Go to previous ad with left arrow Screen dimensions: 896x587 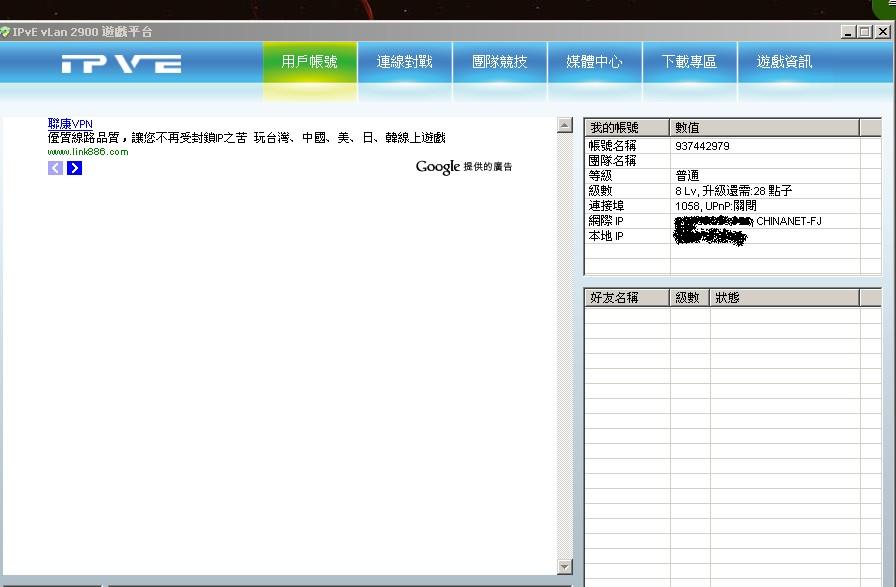pos(56,168)
